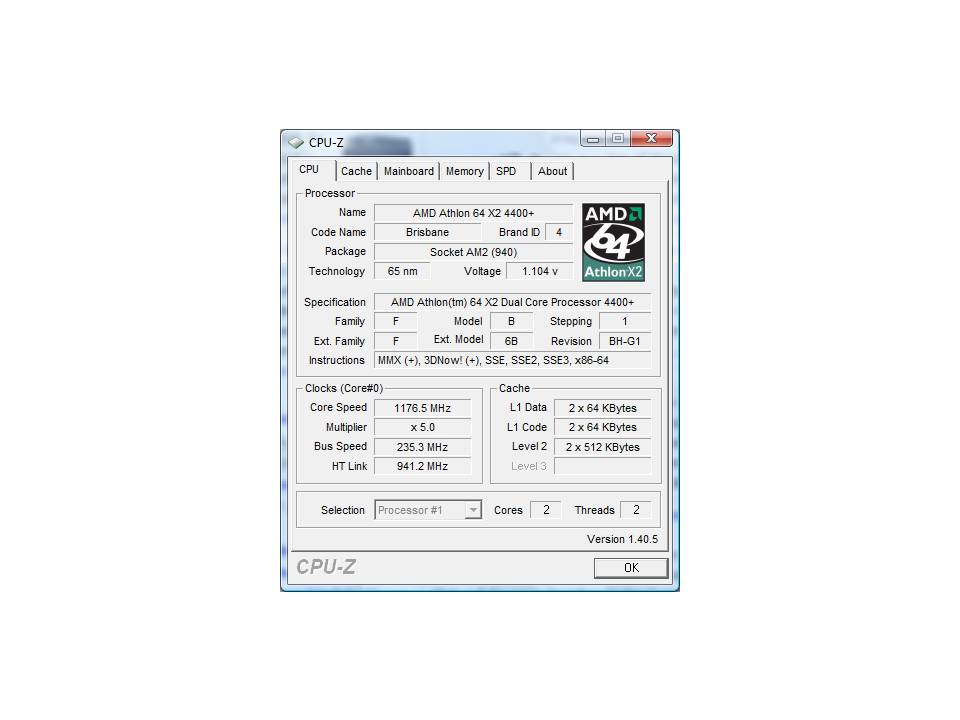Click the CPU-Z title bar icon
960x720 pixels.
point(296,143)
